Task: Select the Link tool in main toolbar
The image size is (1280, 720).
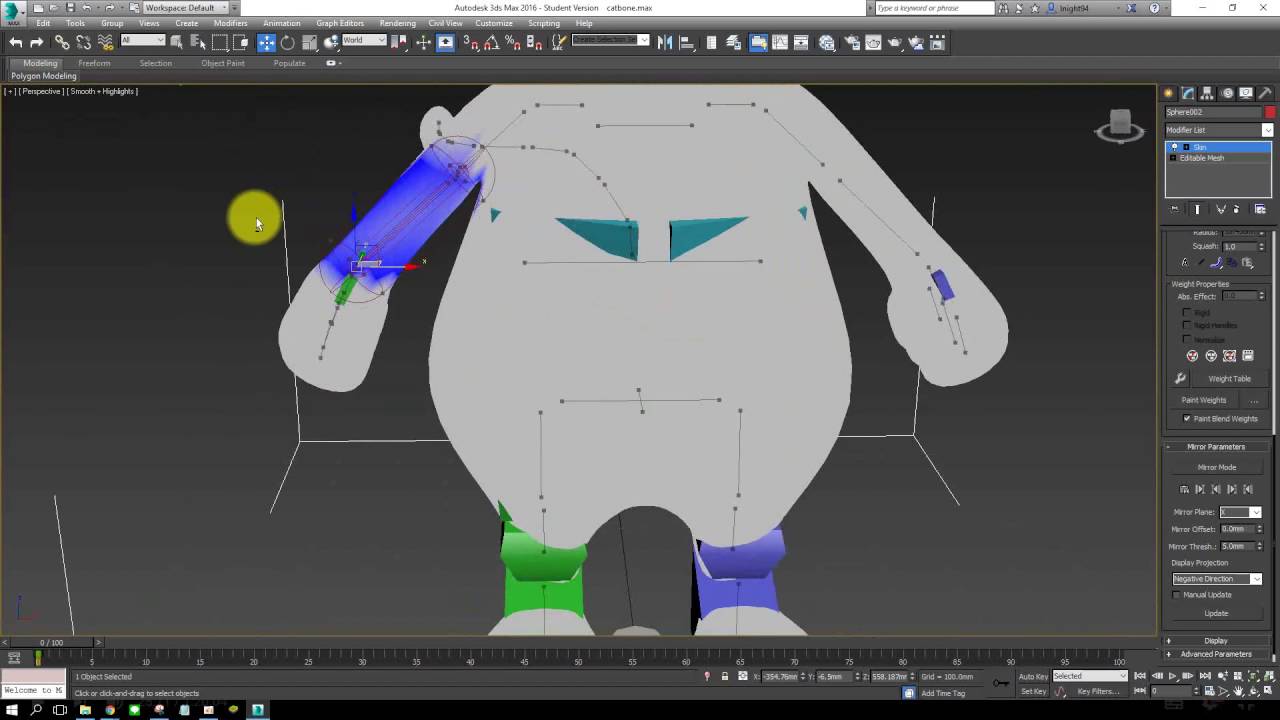Action: (x=62, y=42)
